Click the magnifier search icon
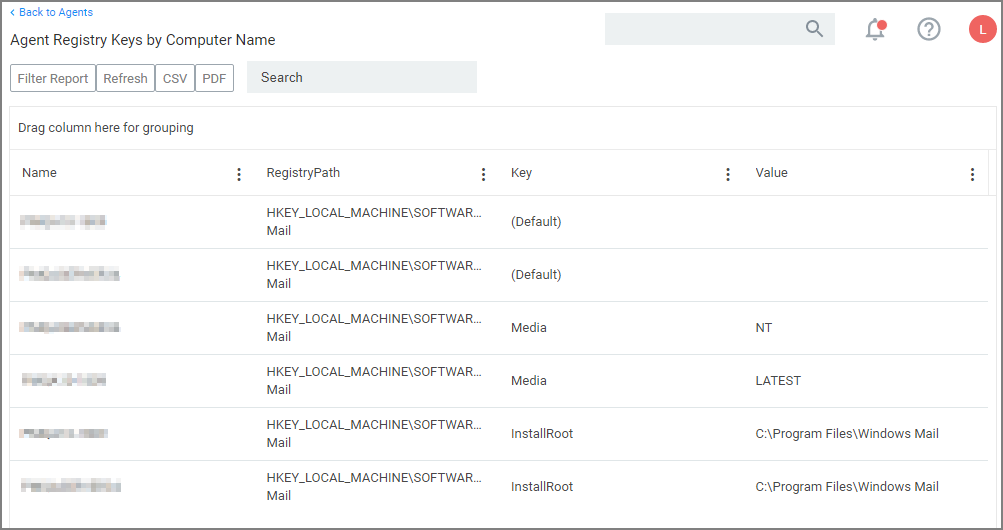 pyautogui.click(x=814, y=29)
